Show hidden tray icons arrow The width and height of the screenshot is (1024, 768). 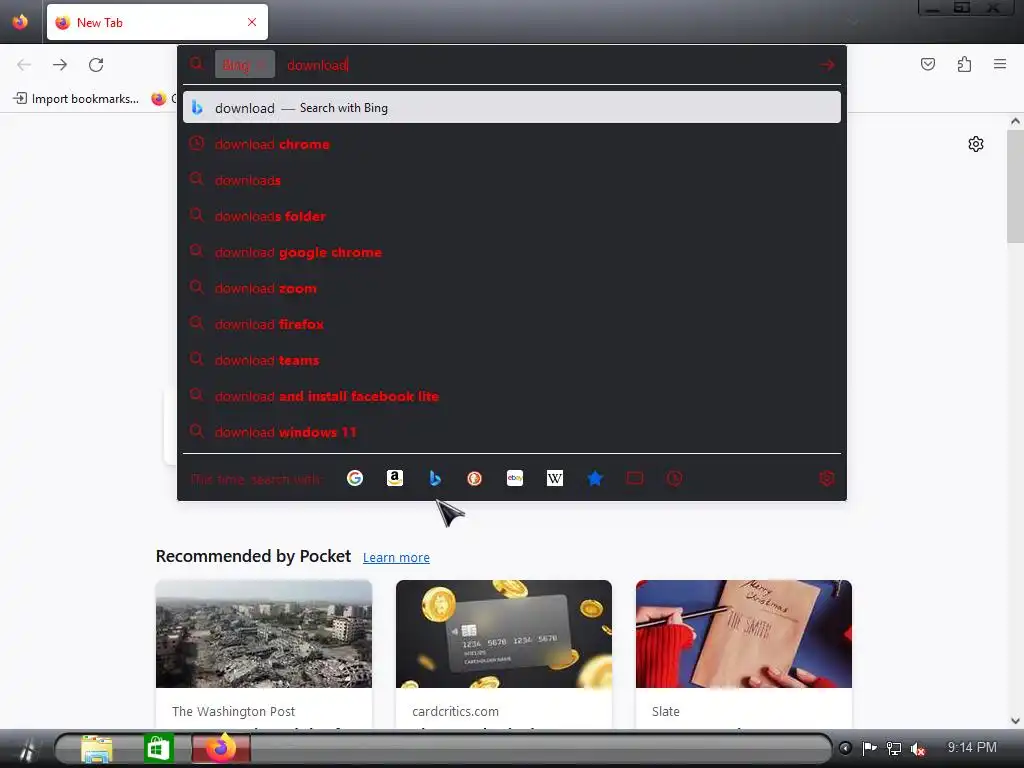point(845,748)
